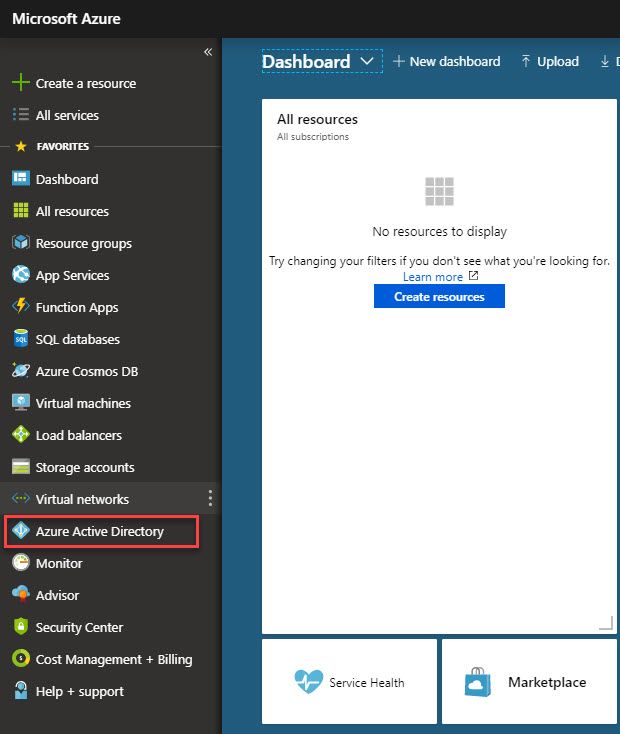620x734 pixels.
Task: Click the Dashboard sidebar icon
Action: tap(21, 178)
